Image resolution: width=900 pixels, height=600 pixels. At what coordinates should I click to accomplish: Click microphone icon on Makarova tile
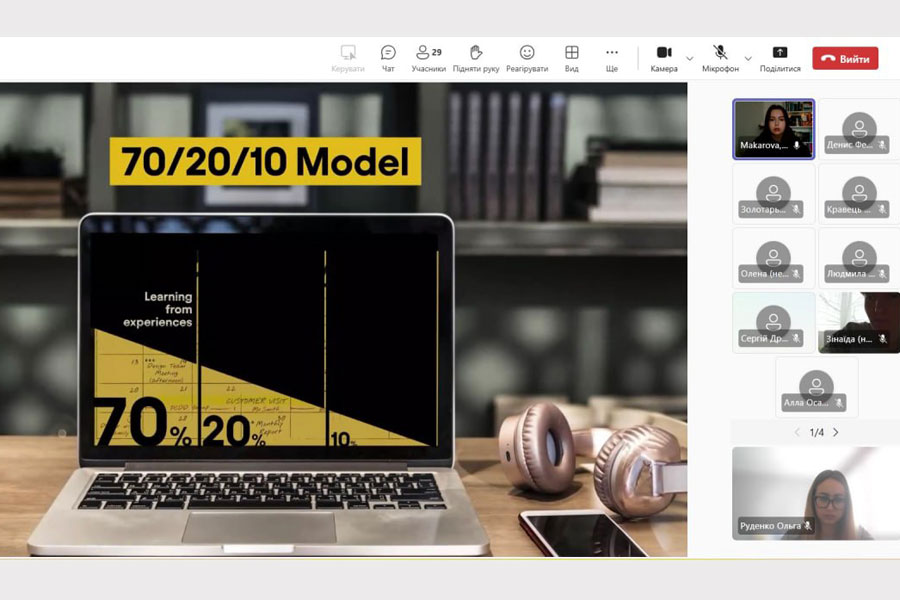coord(797,145)
